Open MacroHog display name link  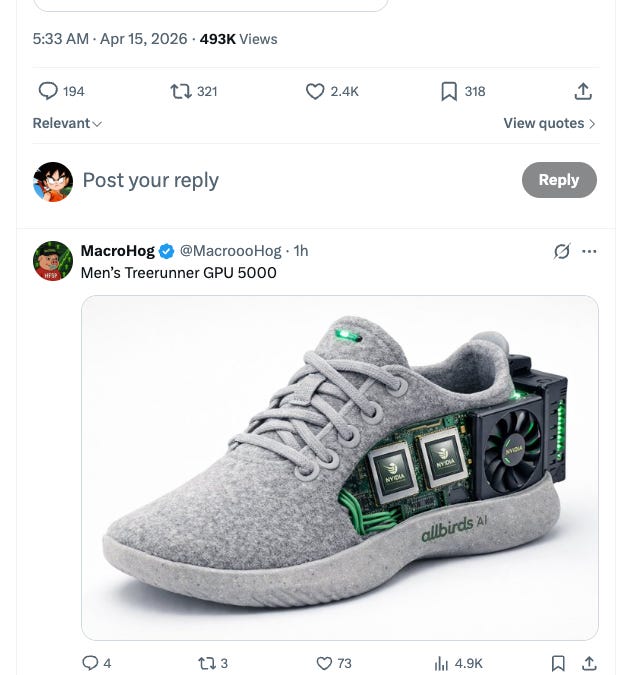[117, 251]
